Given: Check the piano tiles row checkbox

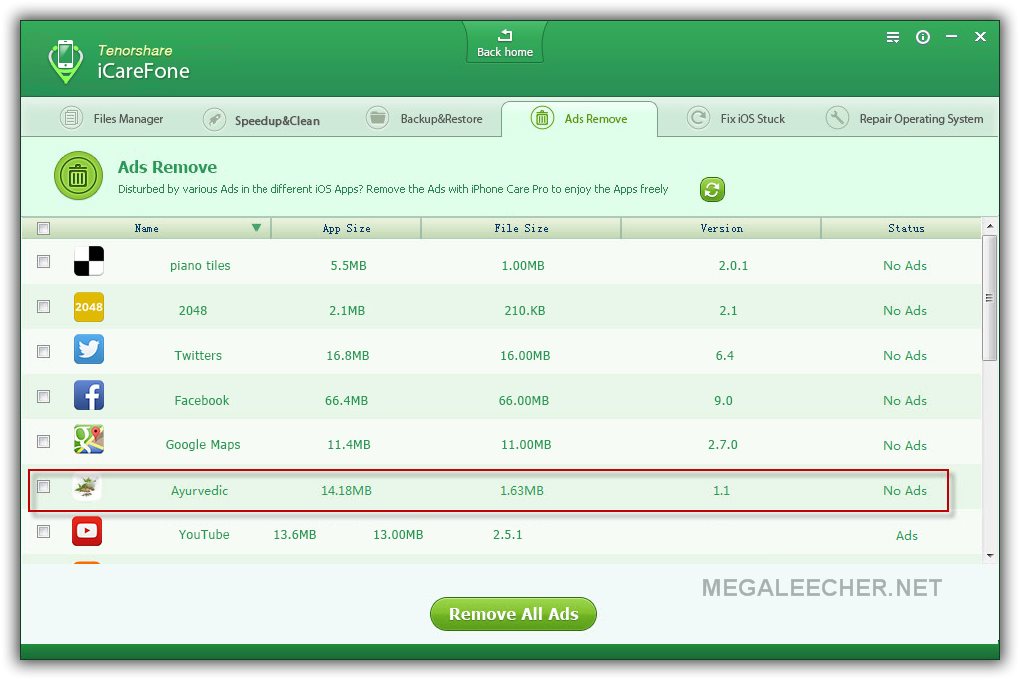Looking at the screenshot, I should (x=44, y=262).
